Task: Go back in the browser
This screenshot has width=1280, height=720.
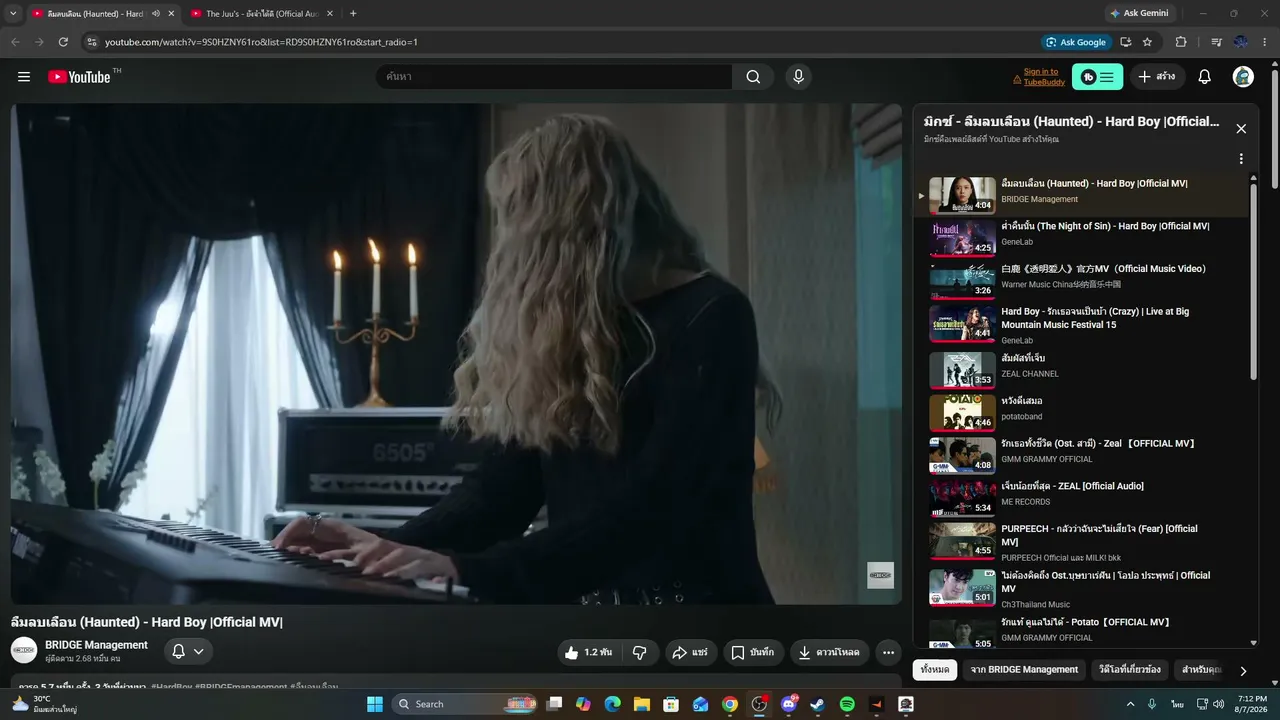Action: (15, 42)
